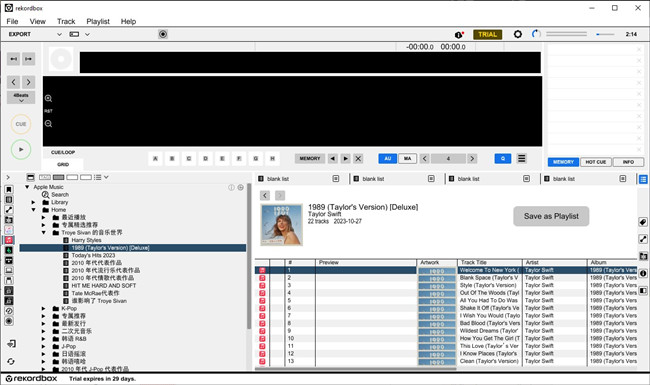Click the record icon in the top toolbar
This screenshot has width=650, height=385.
pos(163,34)
